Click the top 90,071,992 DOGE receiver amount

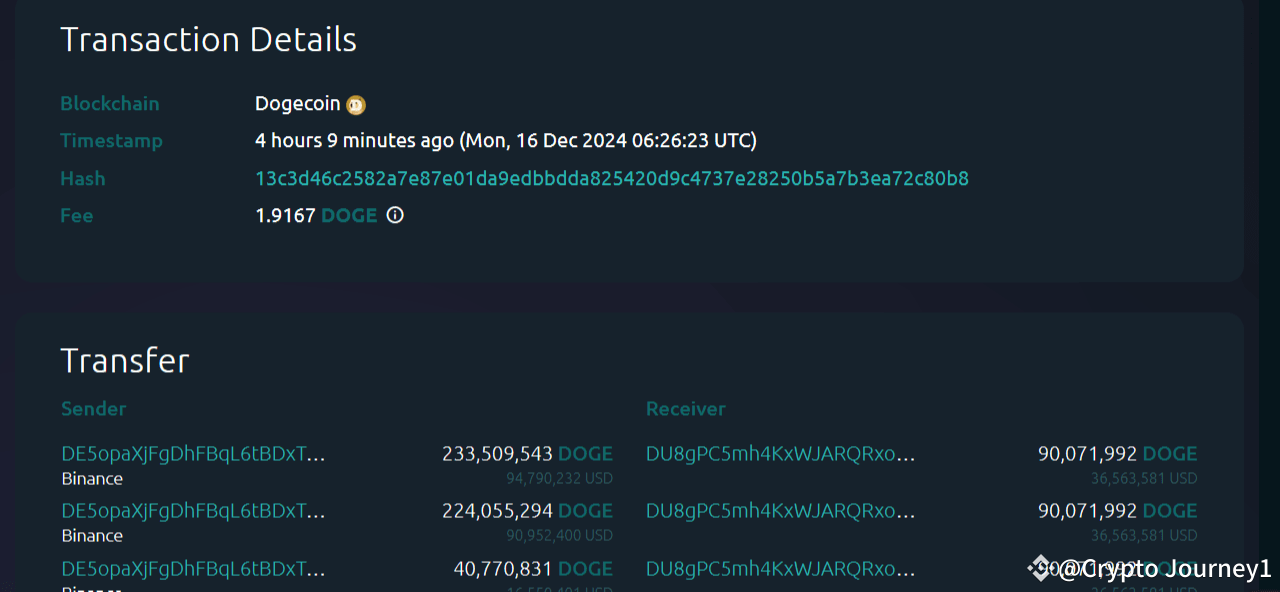click(x=1118, y=453)
